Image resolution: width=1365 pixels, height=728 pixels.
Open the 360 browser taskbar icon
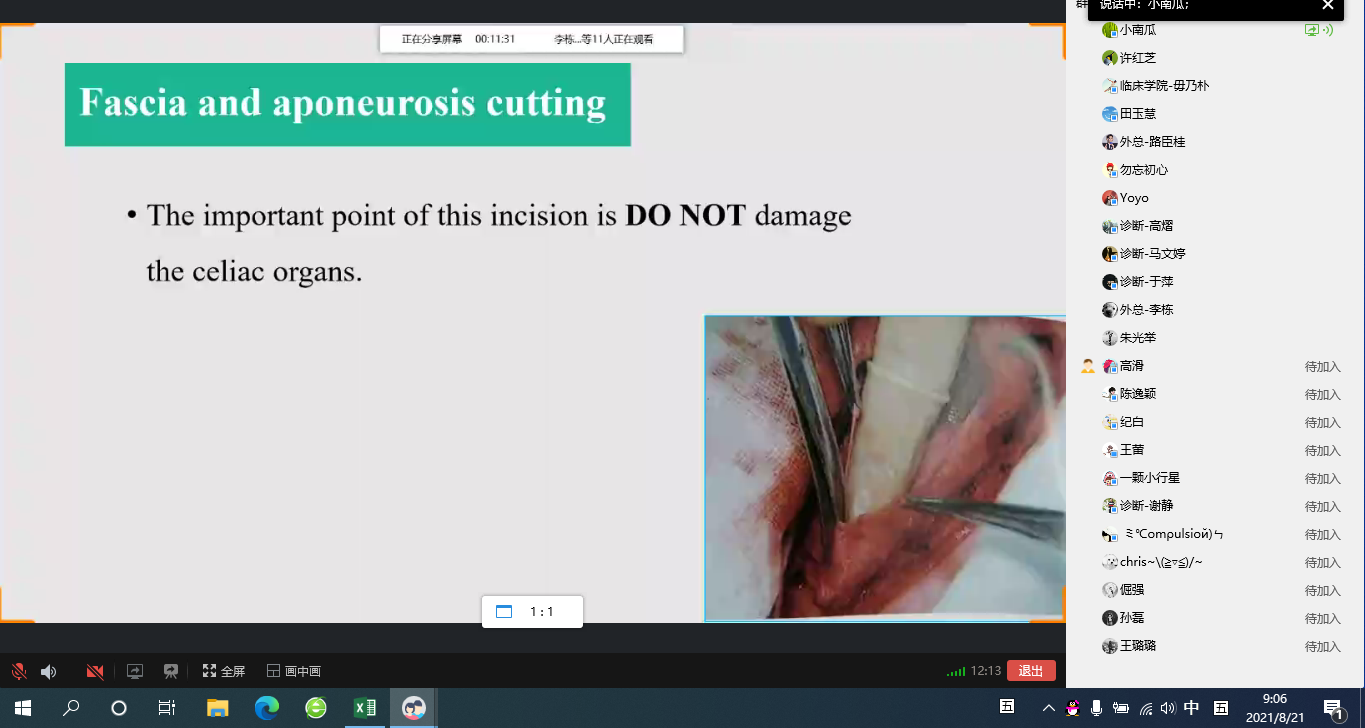pos(316,708)
